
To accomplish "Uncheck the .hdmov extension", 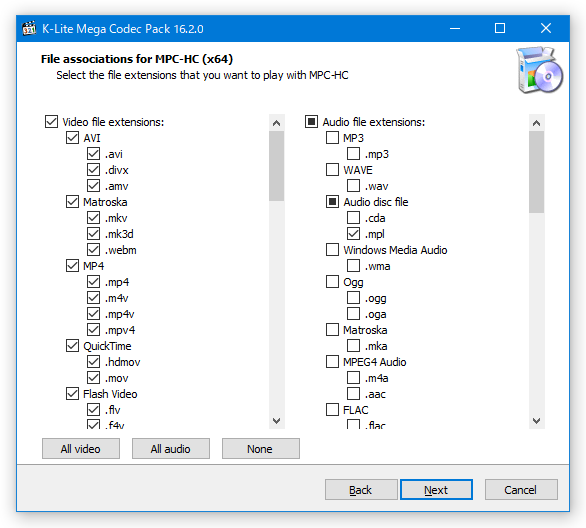I will point(93,362).
